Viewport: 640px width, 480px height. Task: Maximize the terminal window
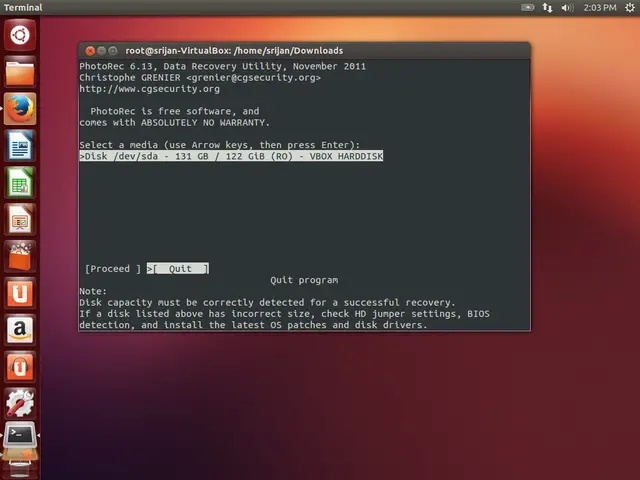pos(113,51)
